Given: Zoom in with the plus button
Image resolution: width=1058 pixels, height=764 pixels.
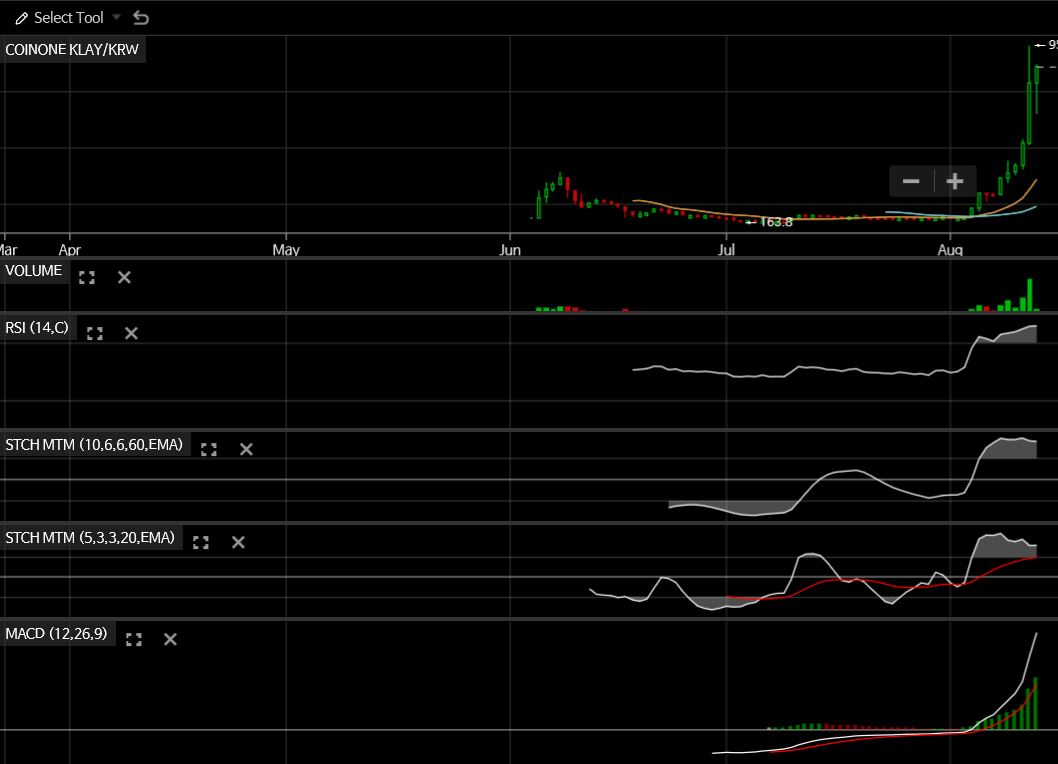Looking at the screenshot, I should 955,181.
